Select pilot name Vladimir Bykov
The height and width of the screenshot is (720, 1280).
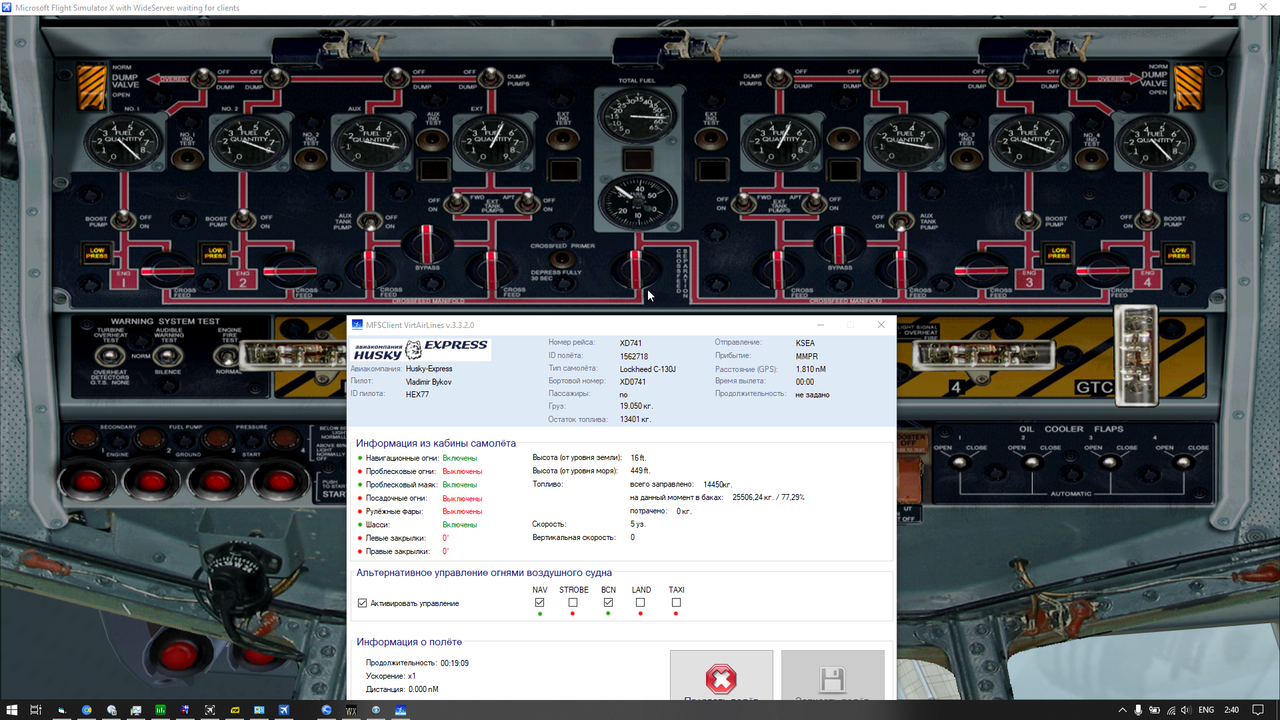(428, 382)
